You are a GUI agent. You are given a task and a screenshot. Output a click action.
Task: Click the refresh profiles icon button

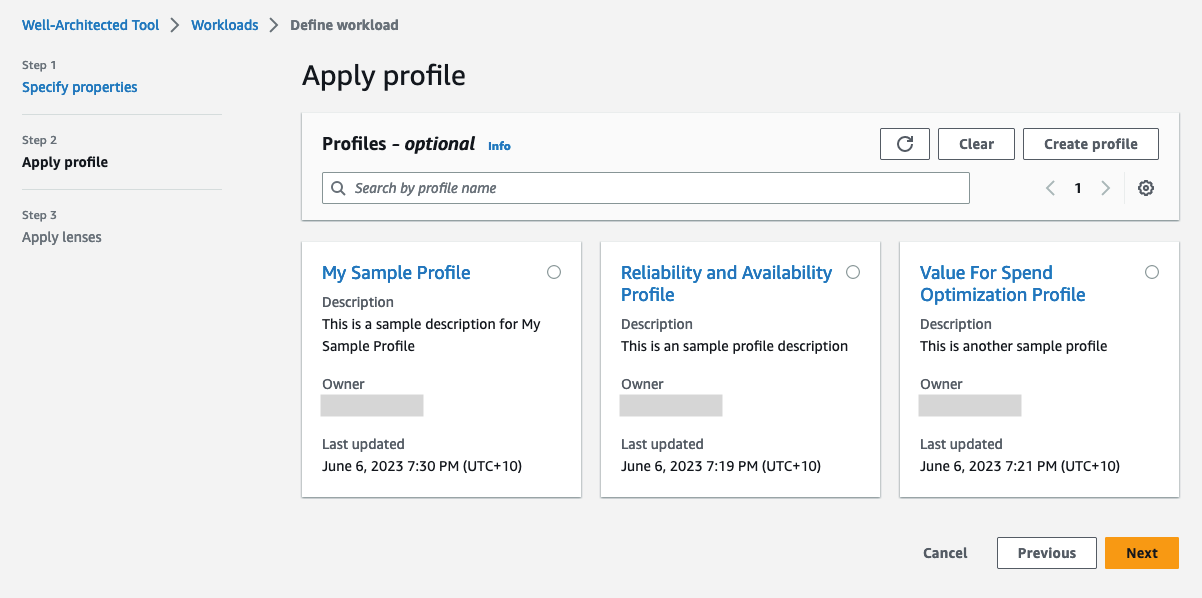point(905,144)
